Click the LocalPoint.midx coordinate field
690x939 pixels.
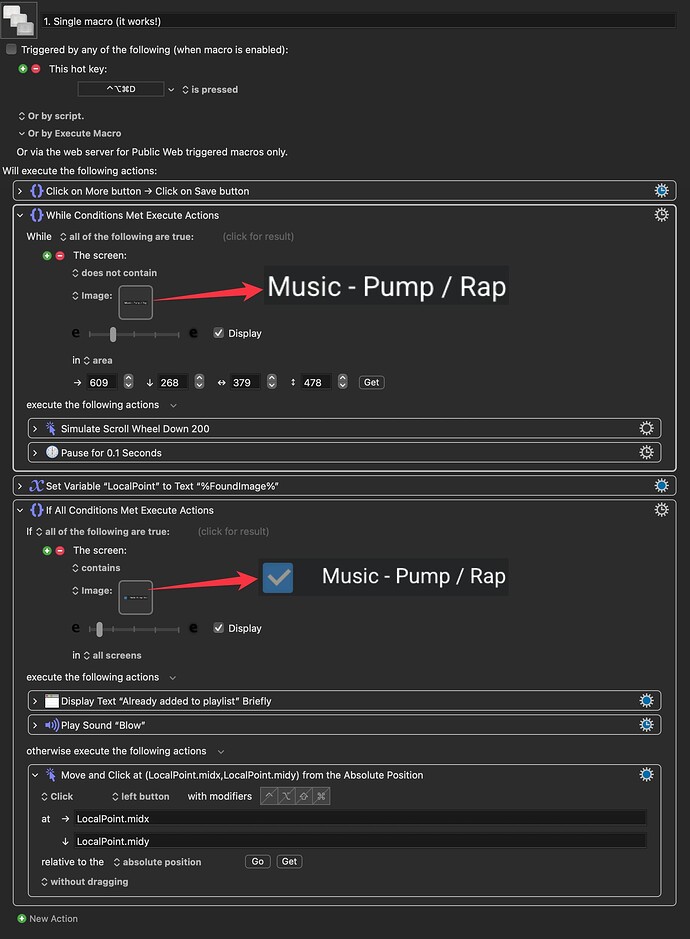[x=360, y=818]
